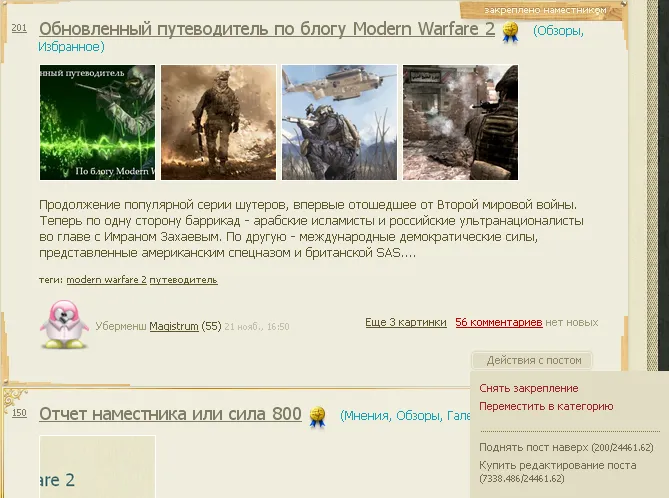Click the 'закреплено наместником' pinned label

tap(545, 10)
